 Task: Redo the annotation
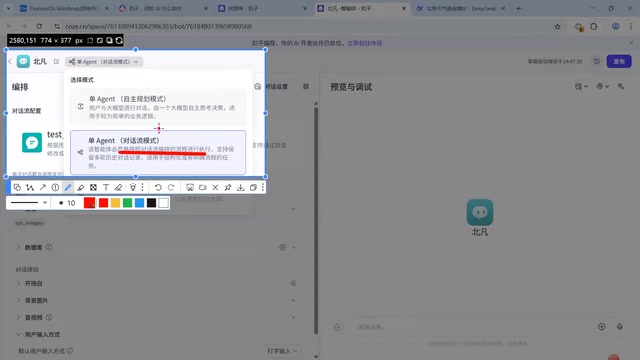[x=171, y=187]
